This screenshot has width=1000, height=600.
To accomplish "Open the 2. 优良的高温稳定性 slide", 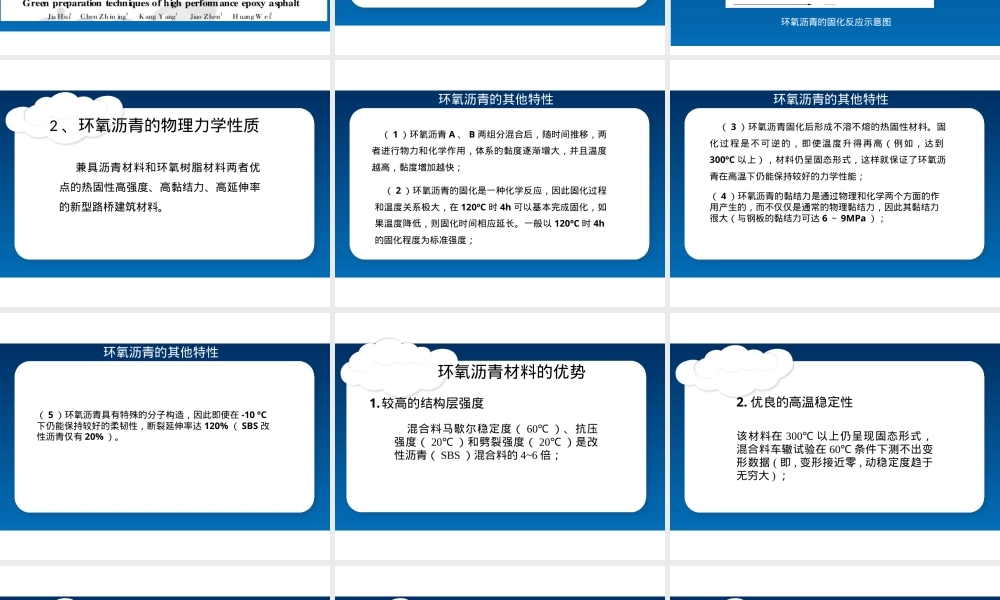I will coord(835,437).
